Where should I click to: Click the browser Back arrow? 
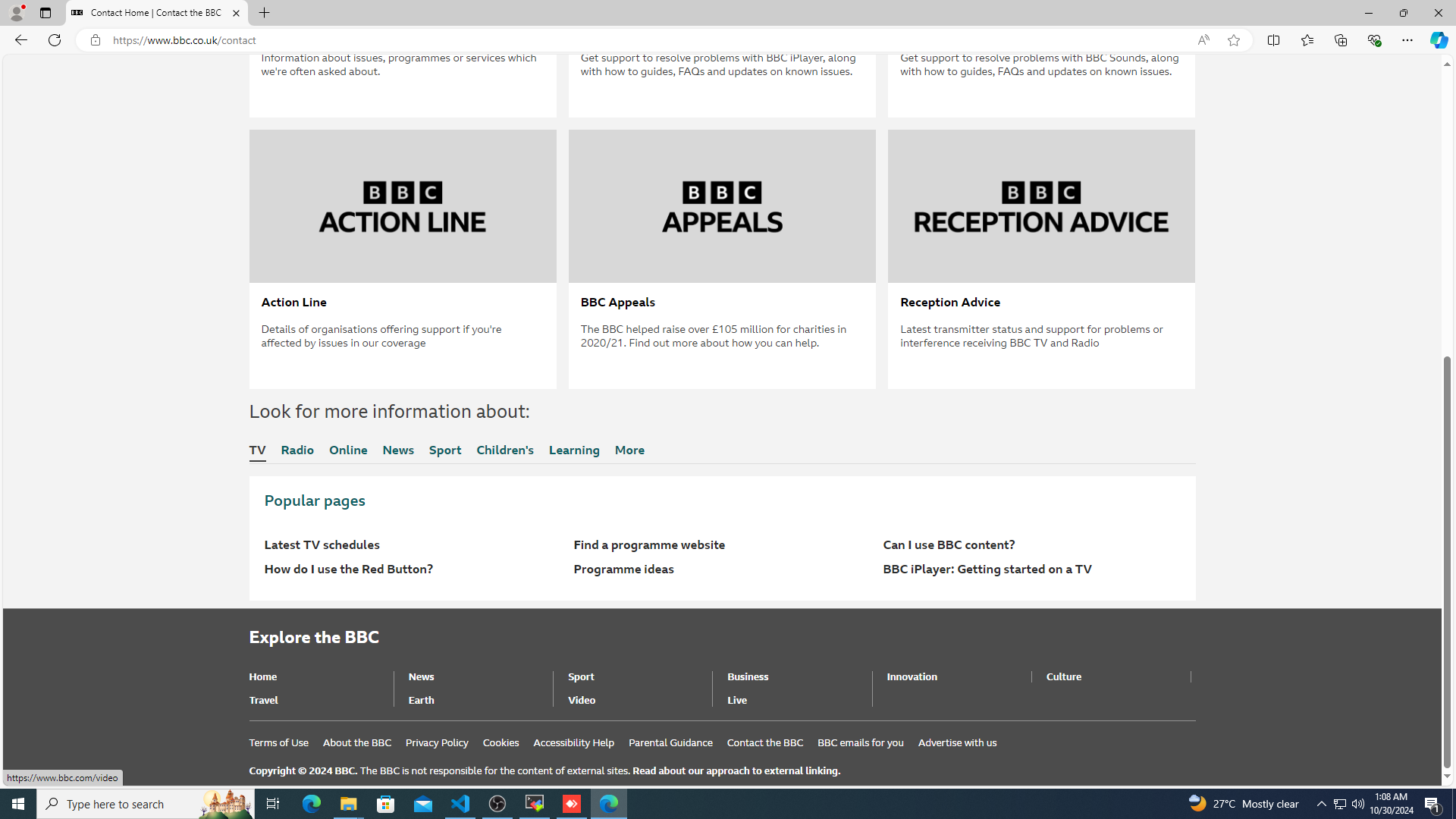click(x=20, y=40)
